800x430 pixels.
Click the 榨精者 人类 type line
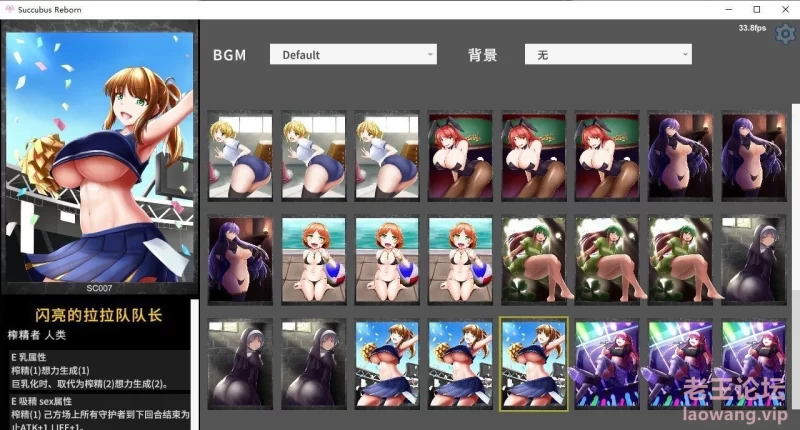coord(37,335)
